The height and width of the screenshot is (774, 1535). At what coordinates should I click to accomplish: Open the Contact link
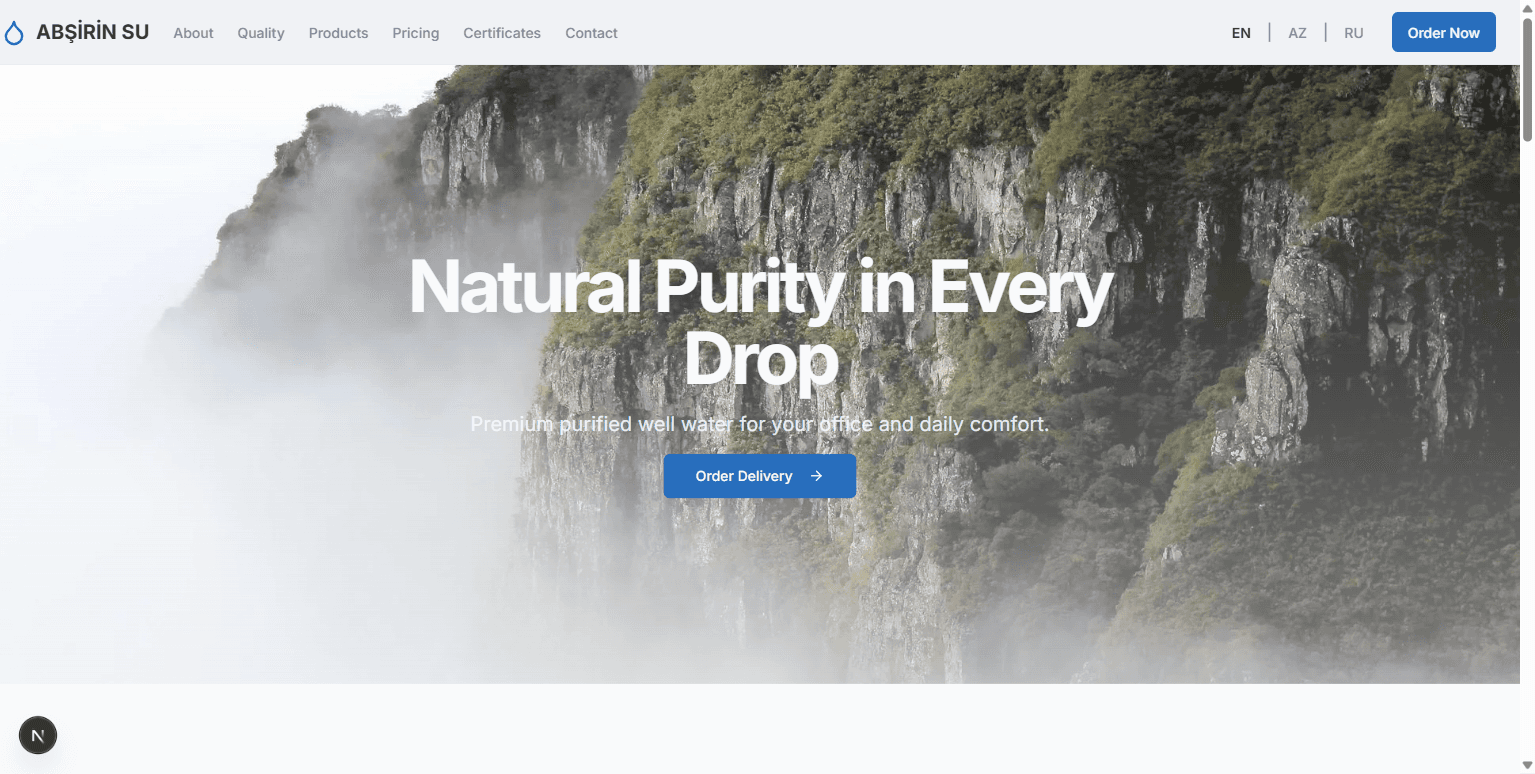coord(591,33)
